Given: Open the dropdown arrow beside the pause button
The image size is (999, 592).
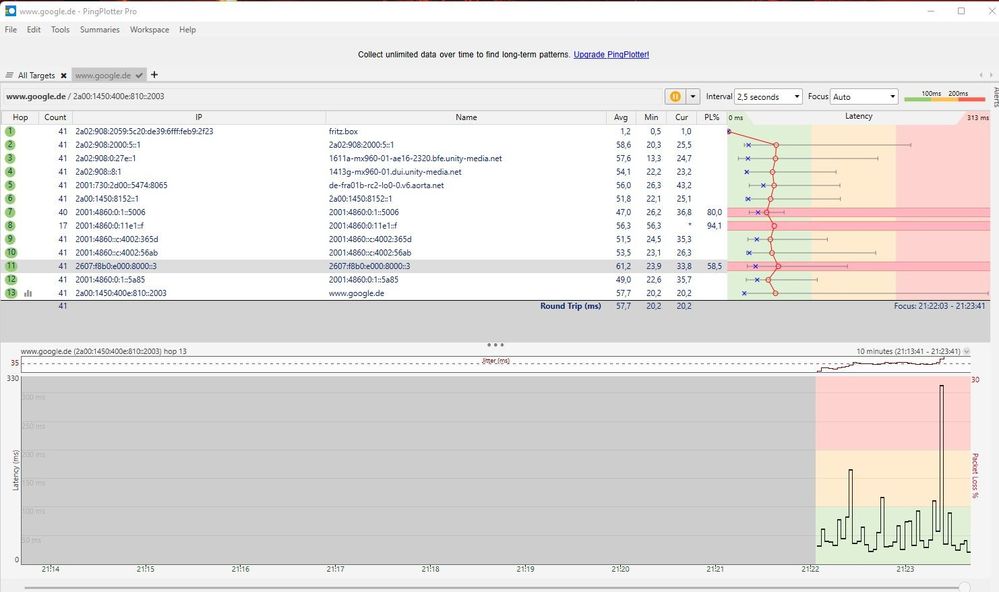Looking at the screenshot, I should coord(693,96).
